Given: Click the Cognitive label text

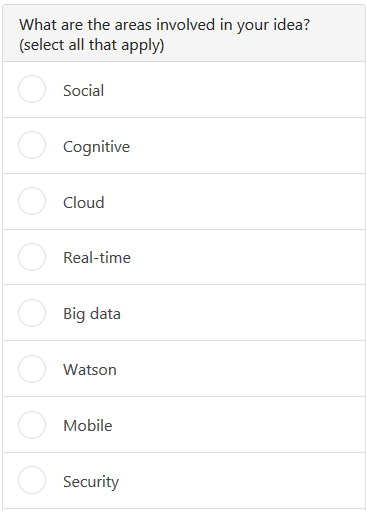Looking at the screenshot, I should [96, 147].
